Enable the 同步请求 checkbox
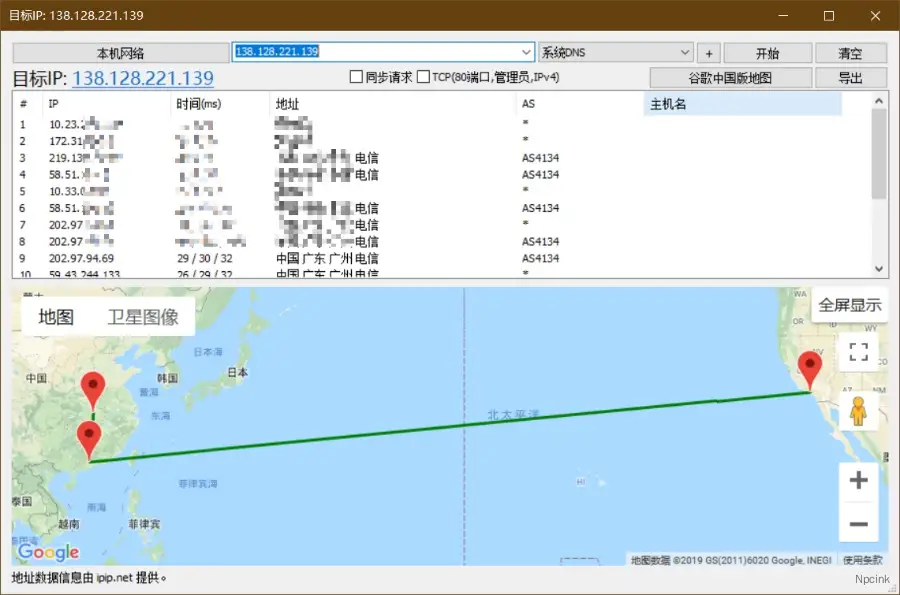The height and width of the screenshot is (595, 900). [x=356, y=77]
